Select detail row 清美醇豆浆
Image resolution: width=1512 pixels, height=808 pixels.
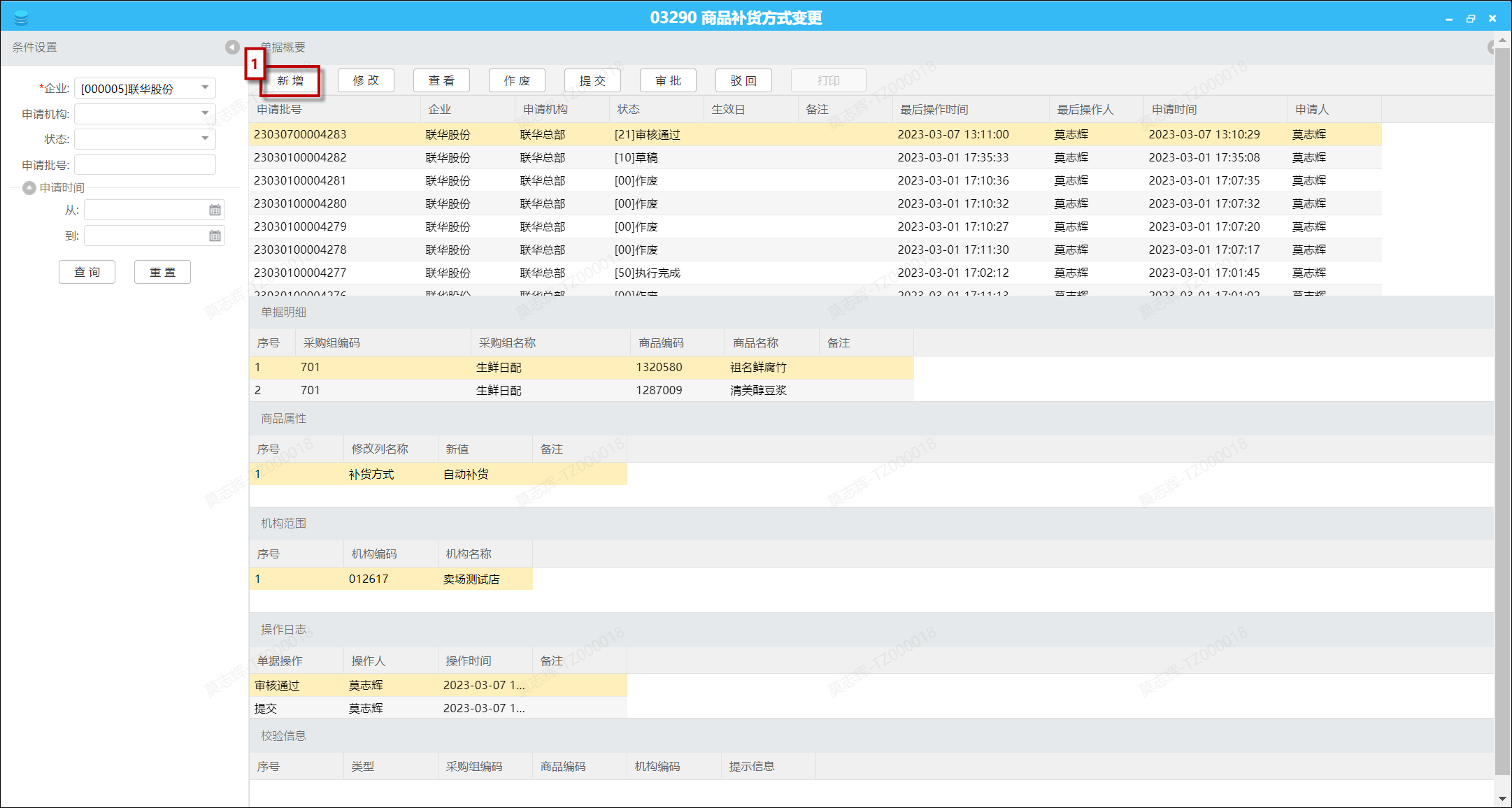click(581, 390)
